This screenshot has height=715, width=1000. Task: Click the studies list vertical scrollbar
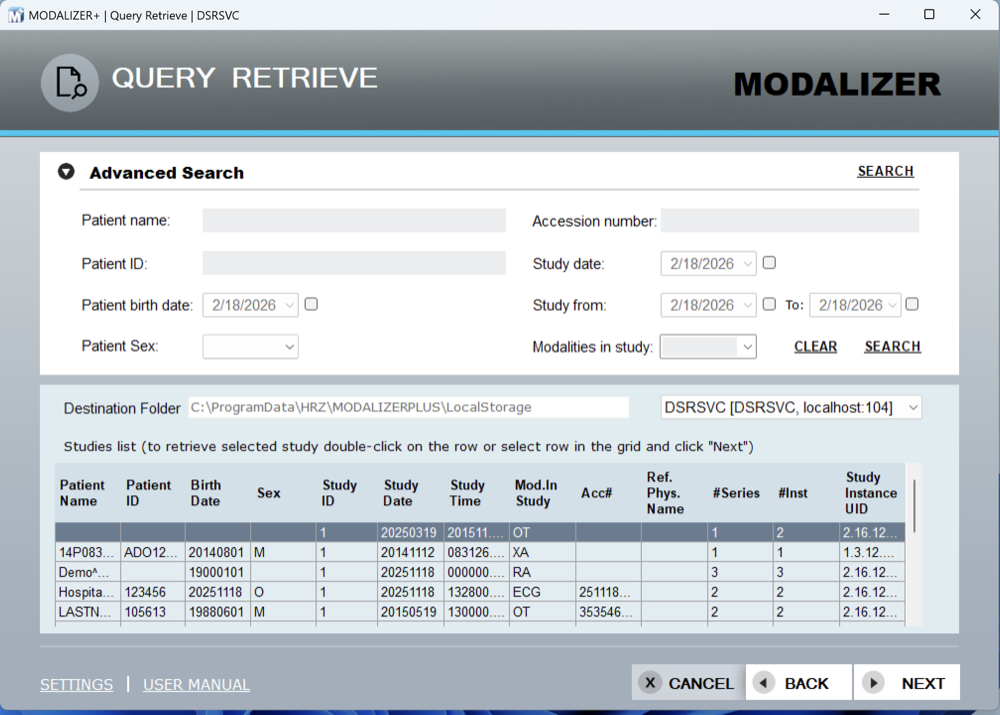[x=915, y=507]
